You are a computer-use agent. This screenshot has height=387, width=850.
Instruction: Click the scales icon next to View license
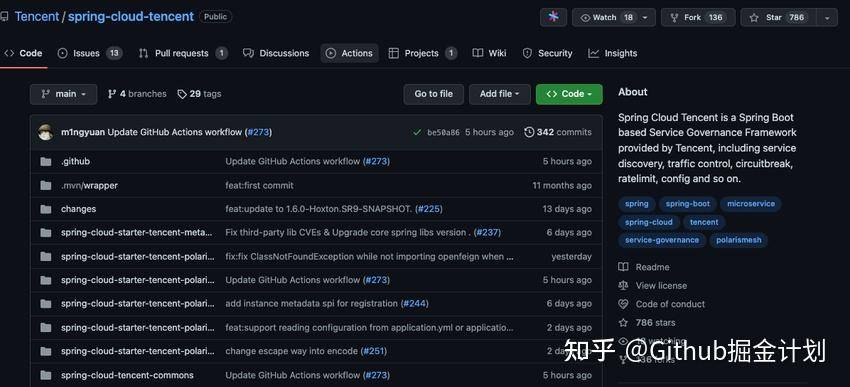tap(623, 286)
